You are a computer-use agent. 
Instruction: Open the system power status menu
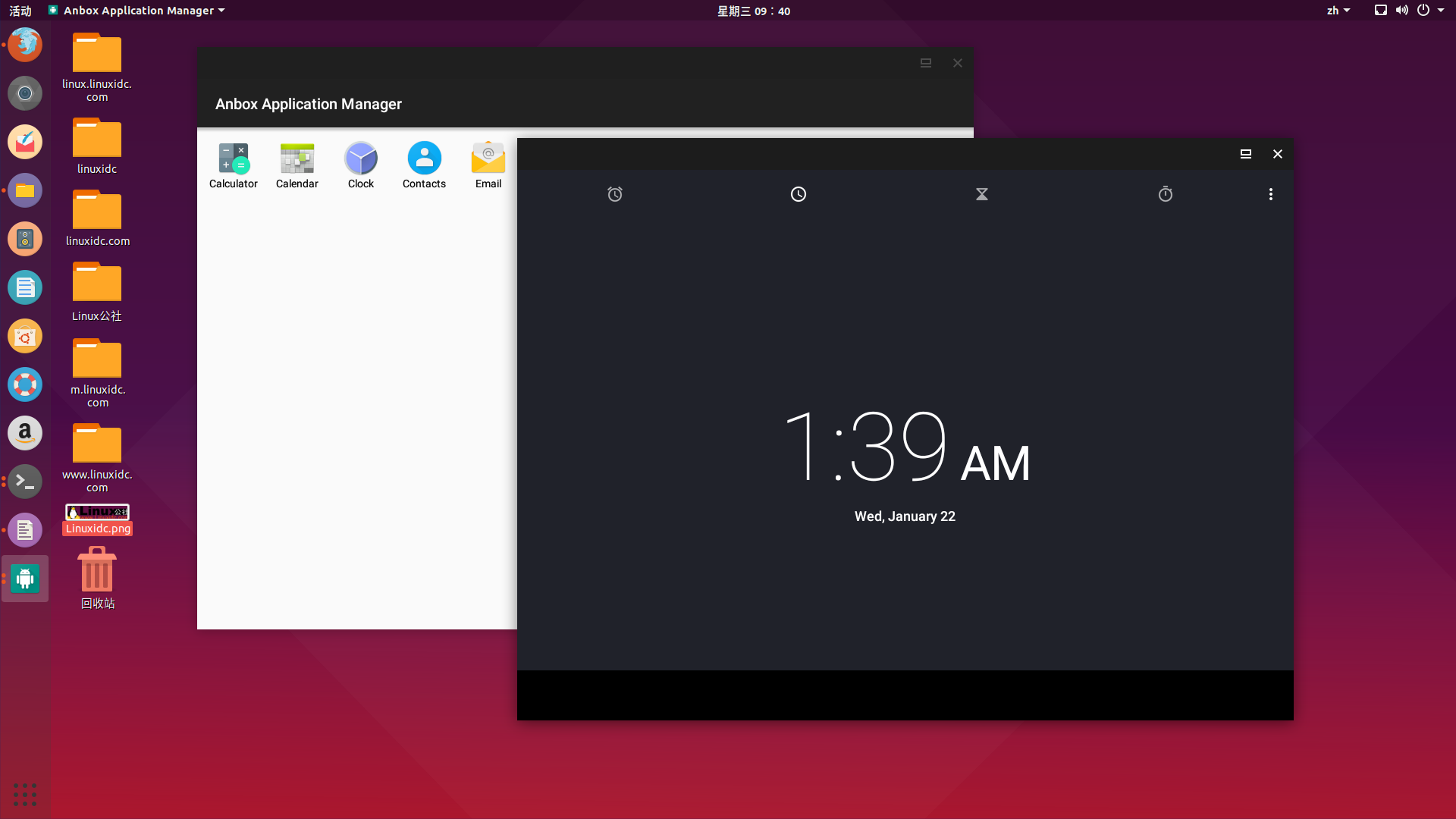[1424, 10]
